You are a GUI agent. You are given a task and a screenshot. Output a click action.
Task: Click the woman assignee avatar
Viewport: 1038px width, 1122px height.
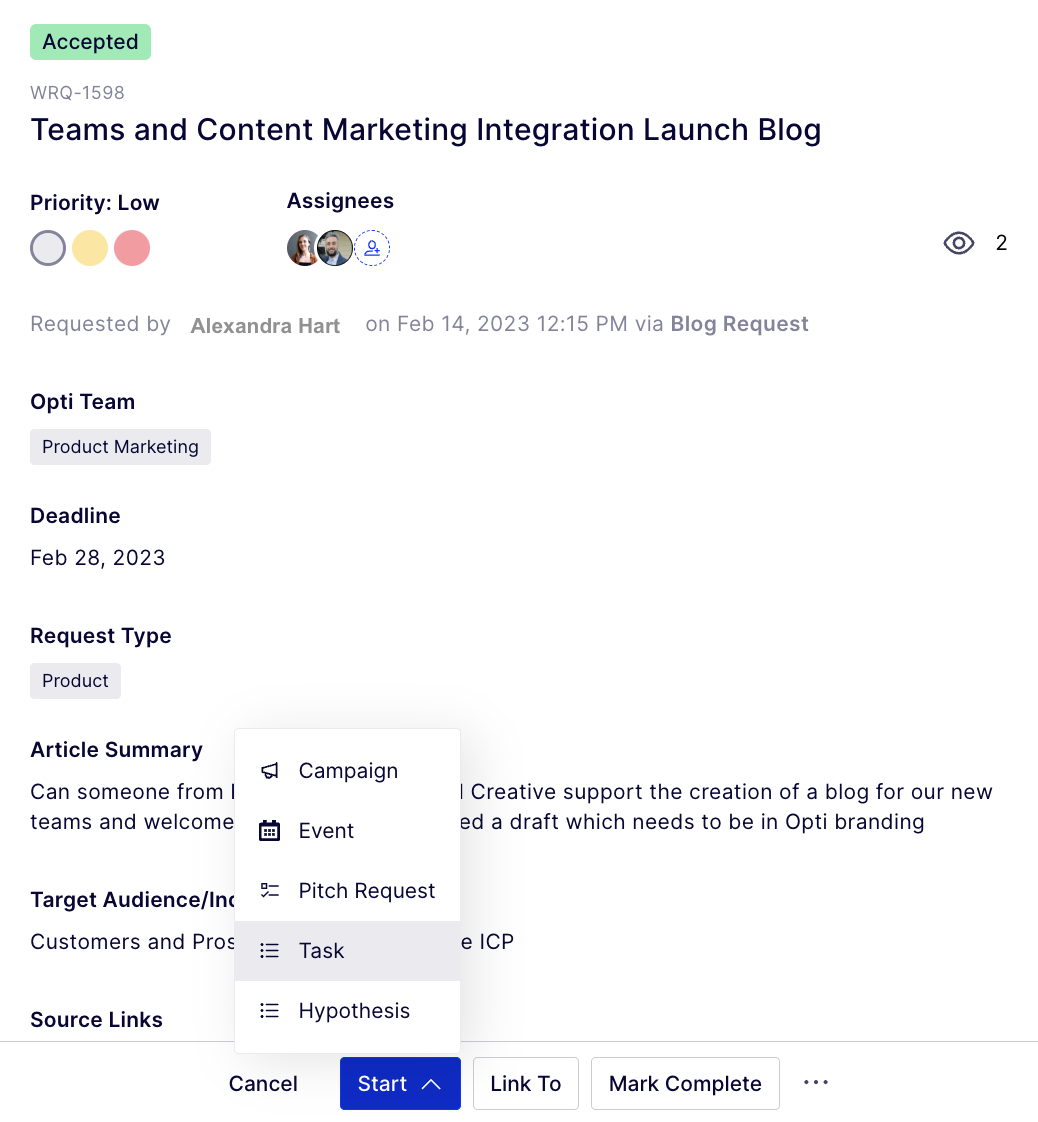[x=304, y=248]
